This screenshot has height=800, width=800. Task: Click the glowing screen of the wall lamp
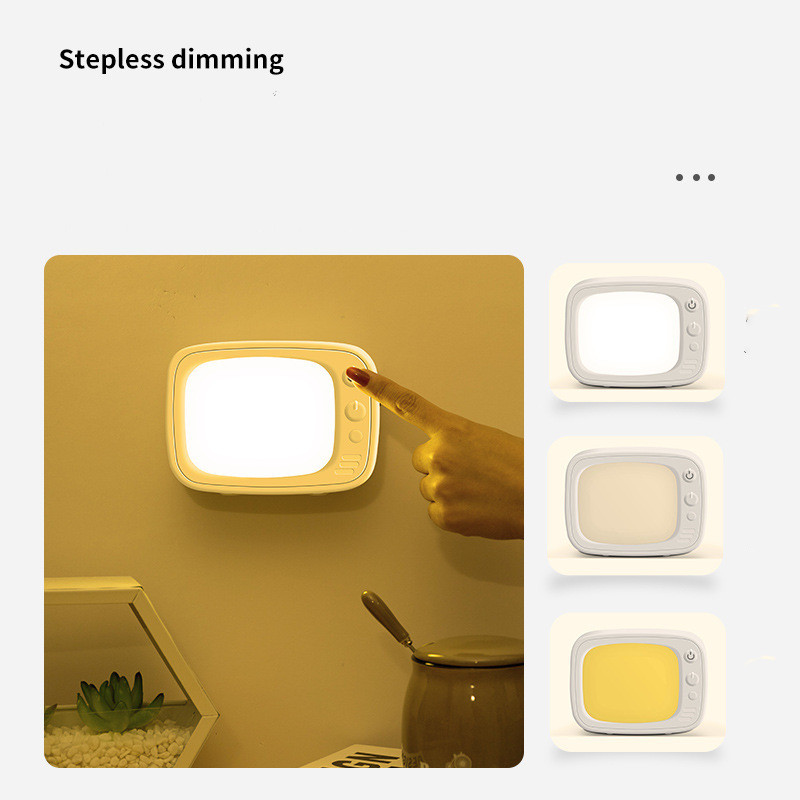[259, 417]
